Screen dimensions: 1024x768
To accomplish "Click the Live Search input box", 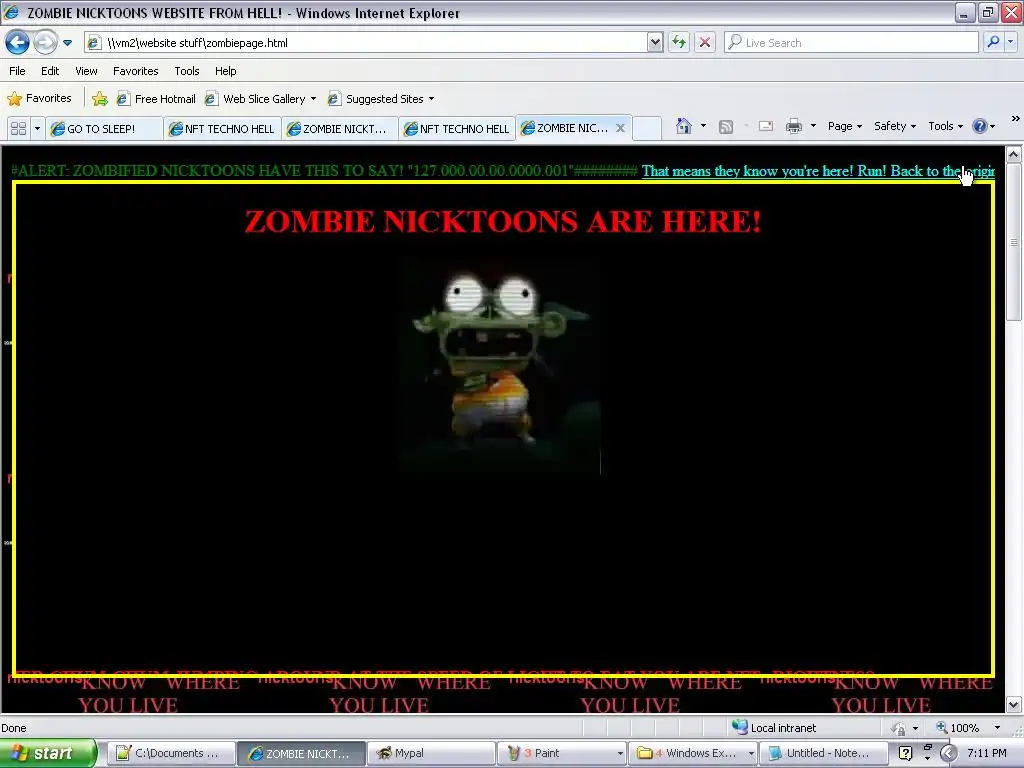I will pos(851,42).
